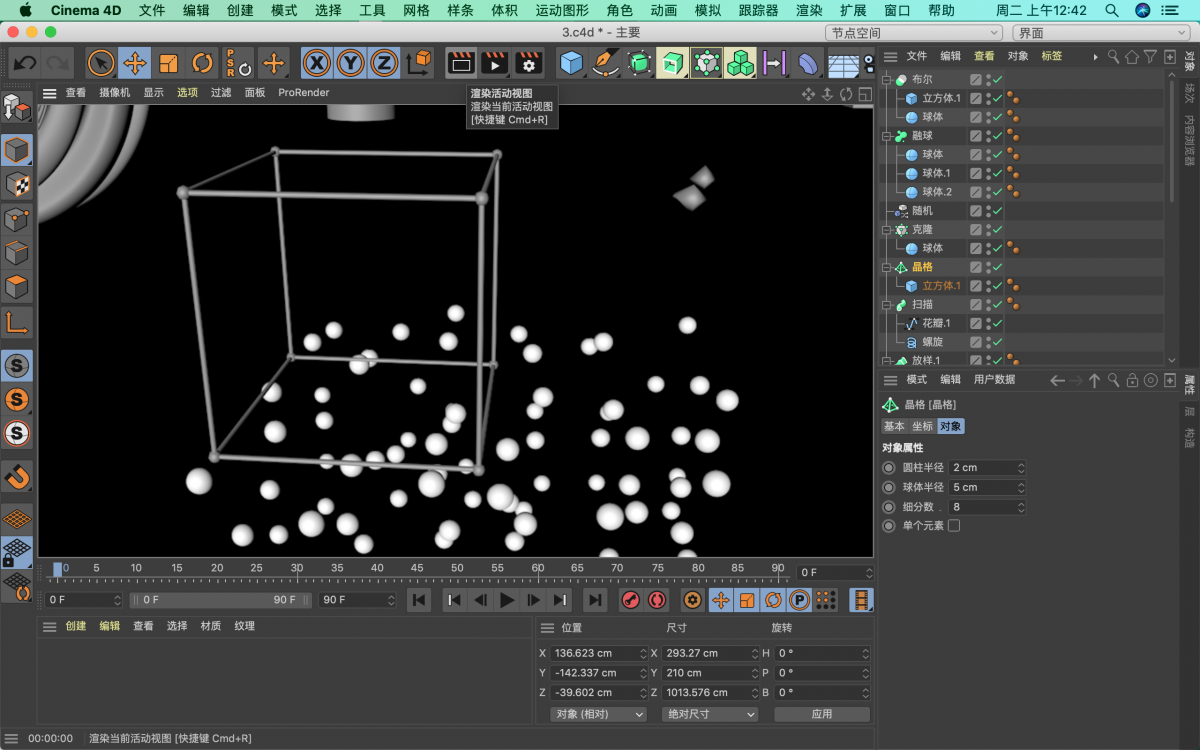
Task: Collapse the 融球 tree node
Action: [x=887, y=135]
